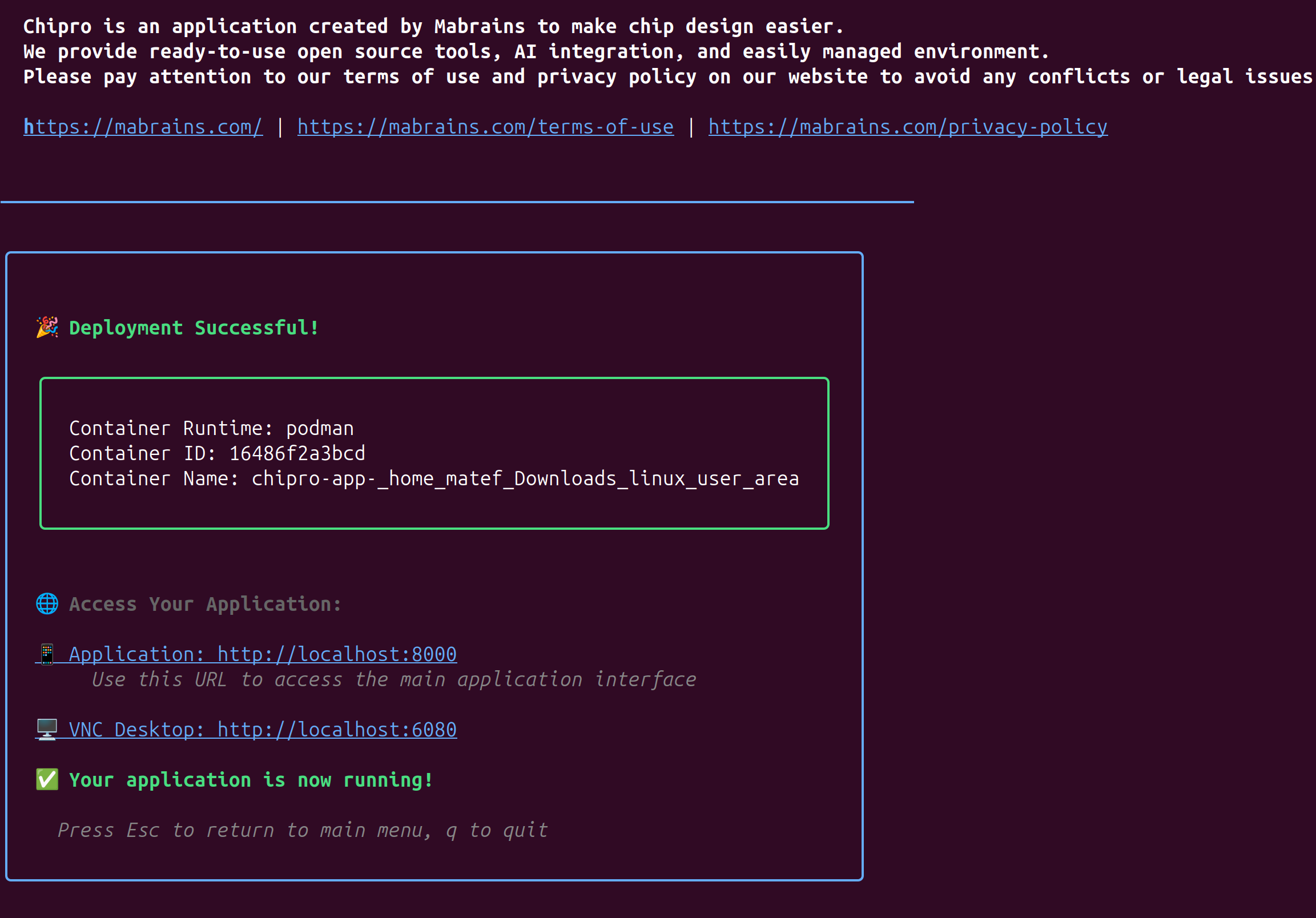1316x918 pixels.
Task: Click the mobile phone icon beside Application
Action: click(x=47, y=654)
